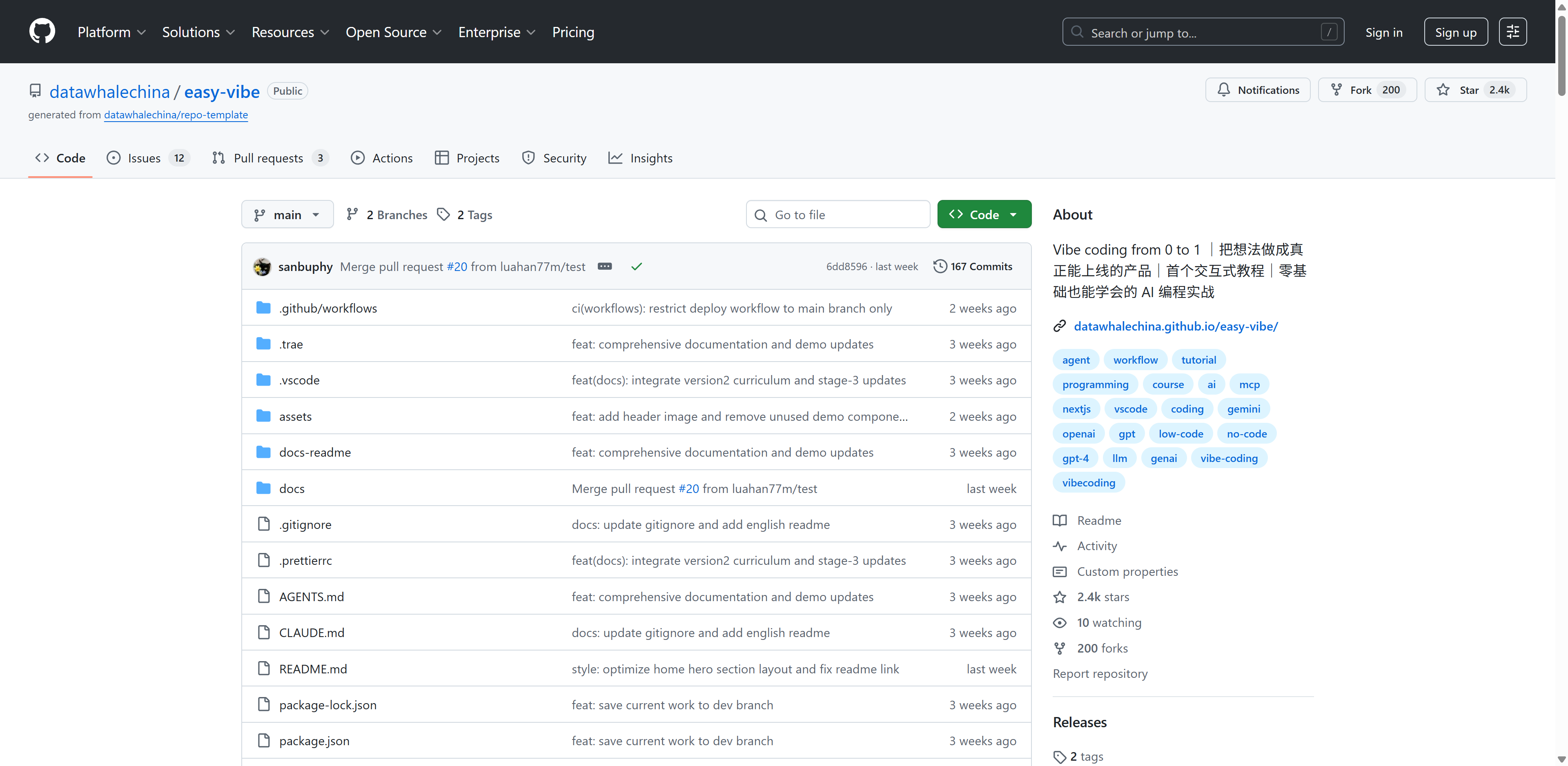Image resolution: width=1568 pixels, height=766 pixels.
Task: Click the sanbuphy avatar image
Action: pos(262,266)
